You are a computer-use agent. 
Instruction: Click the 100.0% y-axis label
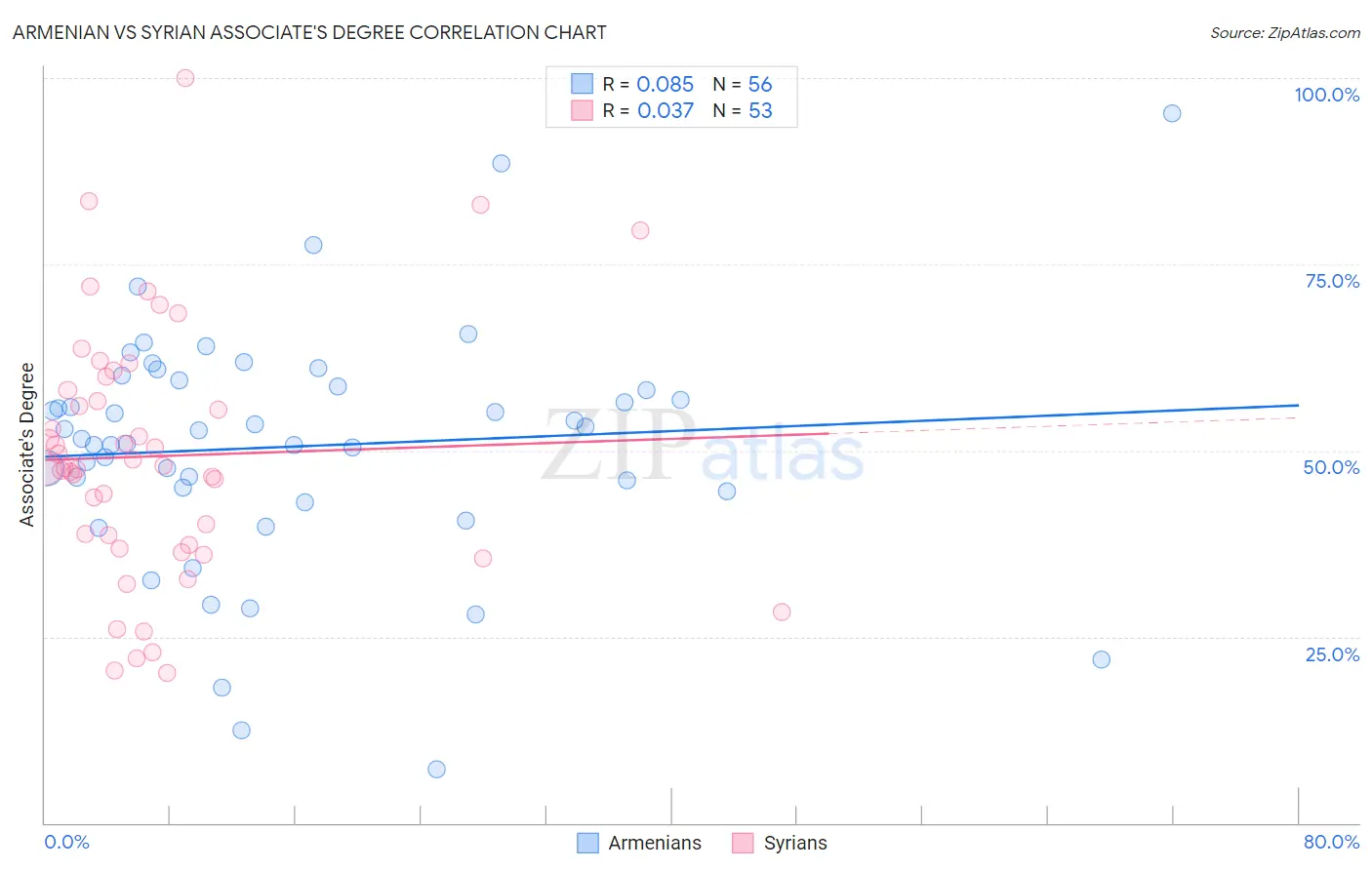click(x=1326, y=95)
